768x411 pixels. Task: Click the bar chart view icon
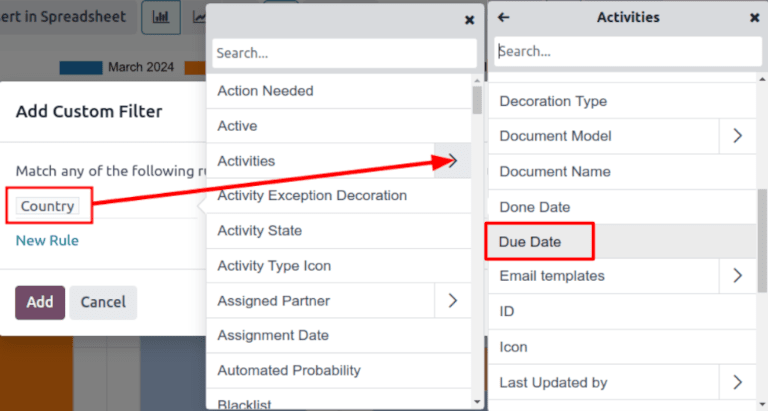tap(160, 17)
